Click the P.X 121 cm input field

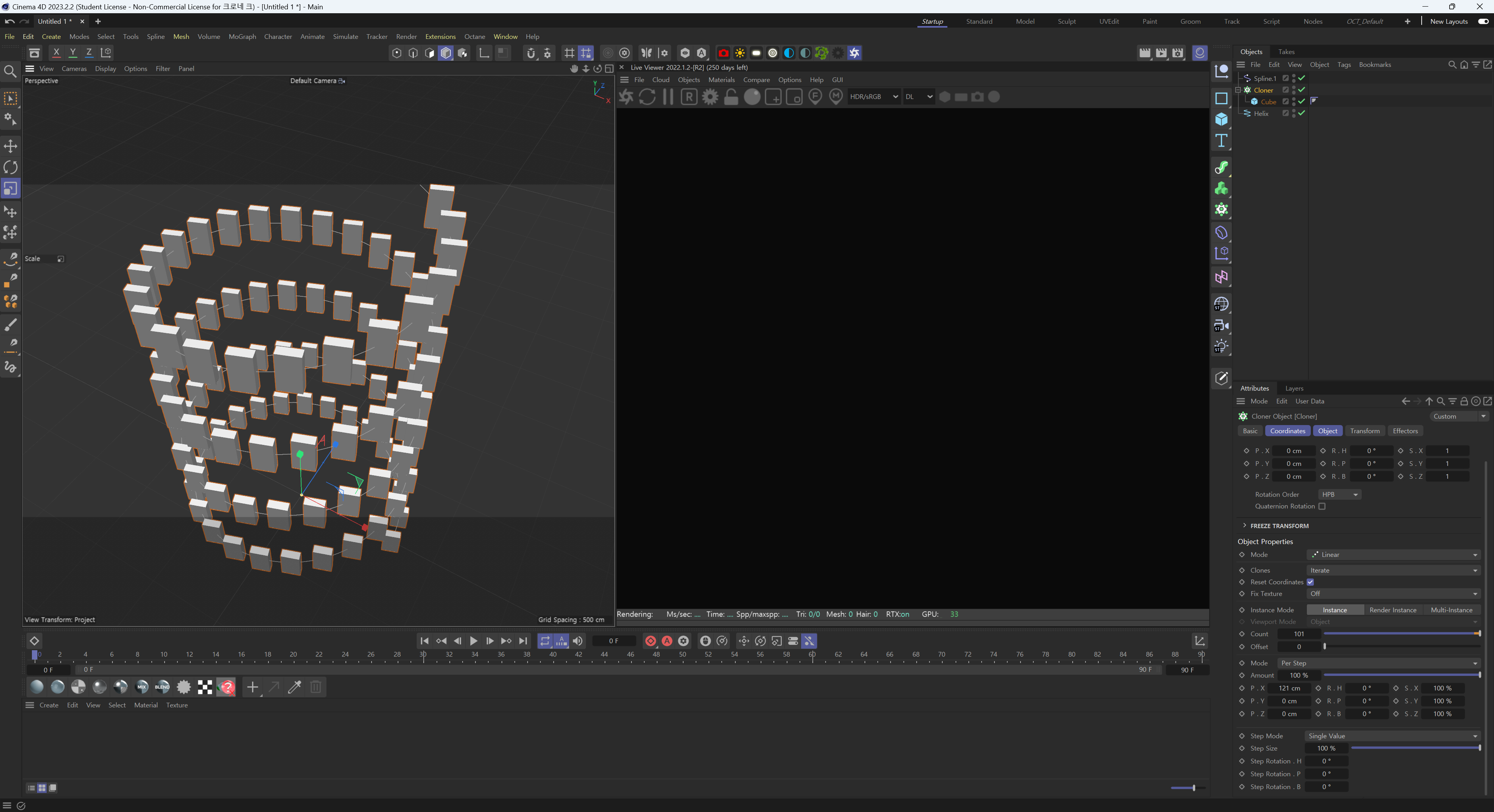pyautogui.click(x=1289, y=688)
